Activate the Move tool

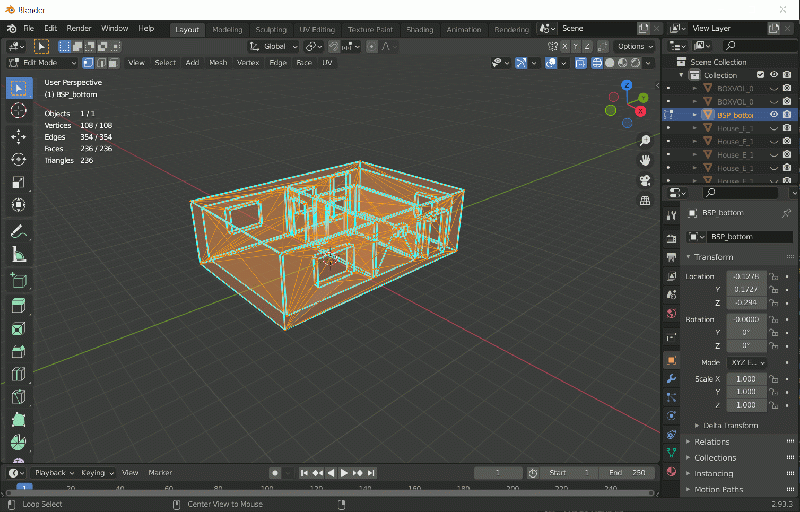point(18,135)
